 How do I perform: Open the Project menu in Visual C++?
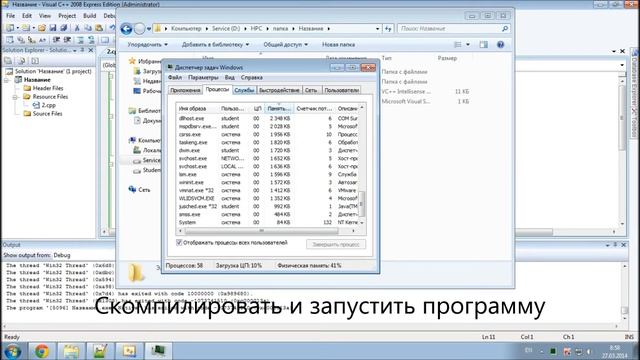[x=67, y=16]
